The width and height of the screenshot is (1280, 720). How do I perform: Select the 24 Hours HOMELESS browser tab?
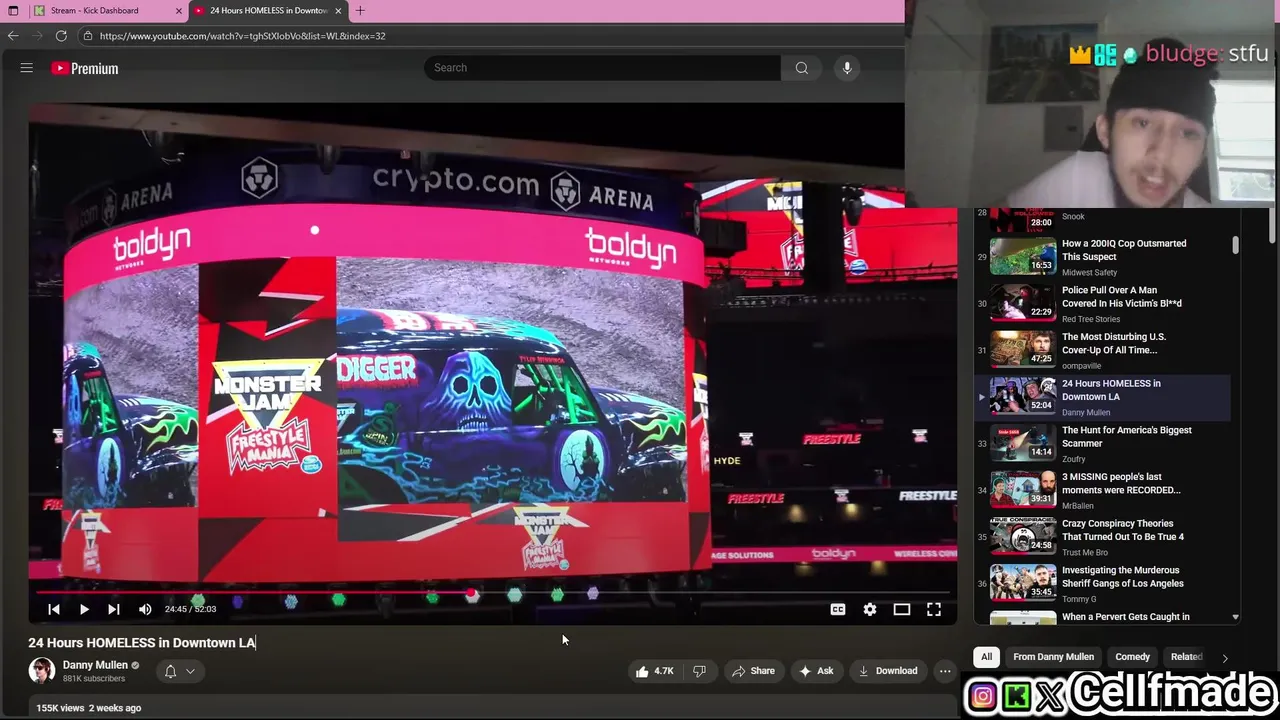pos(268,11)
